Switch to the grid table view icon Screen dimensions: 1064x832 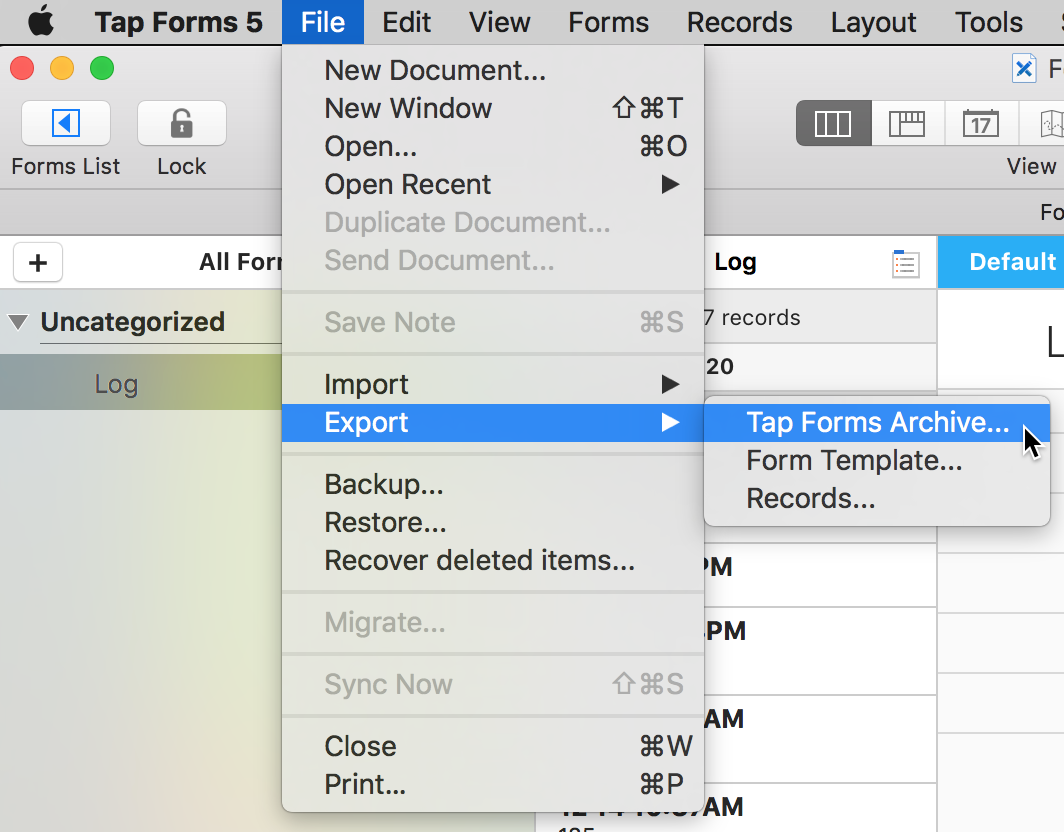tap(907, 124)
